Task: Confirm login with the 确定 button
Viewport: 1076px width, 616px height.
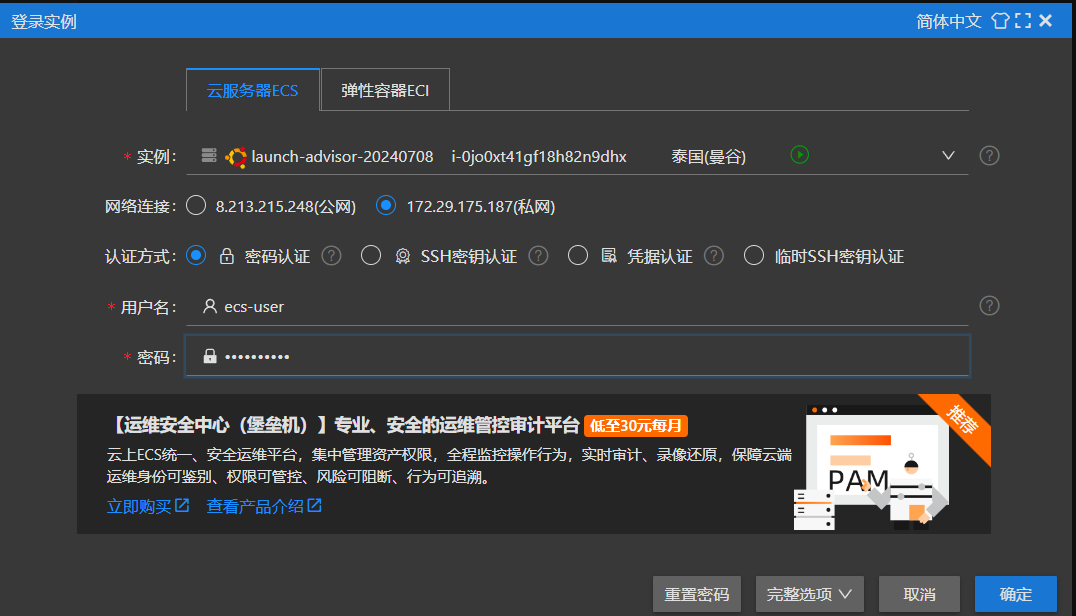Action: (1016, 594)
